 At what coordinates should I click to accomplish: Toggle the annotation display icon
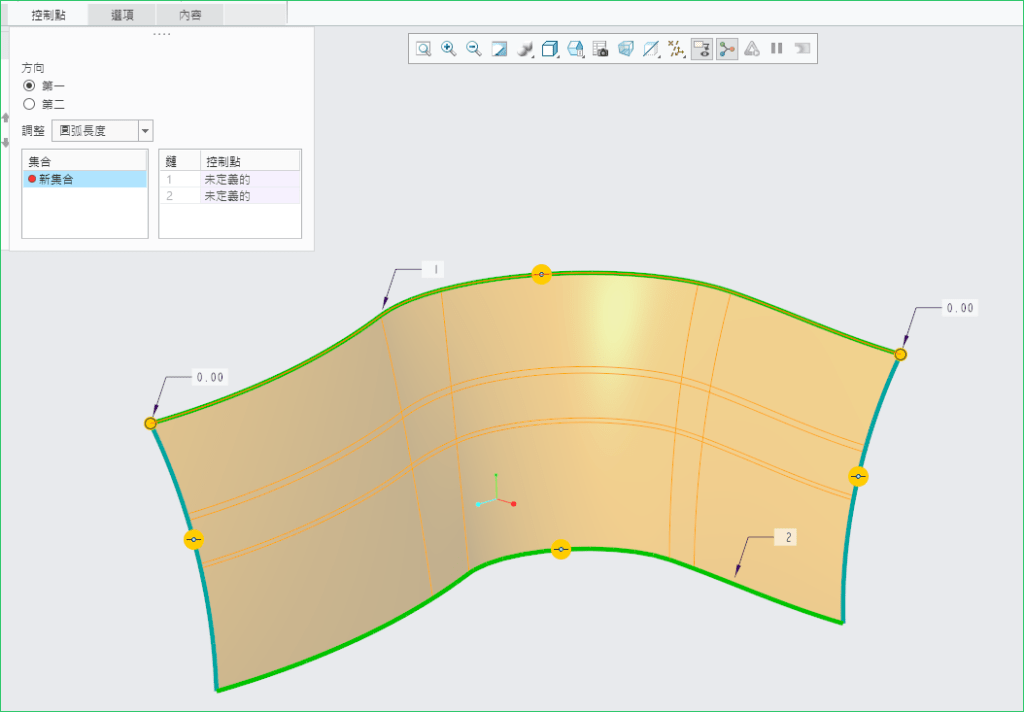(702, 49)
